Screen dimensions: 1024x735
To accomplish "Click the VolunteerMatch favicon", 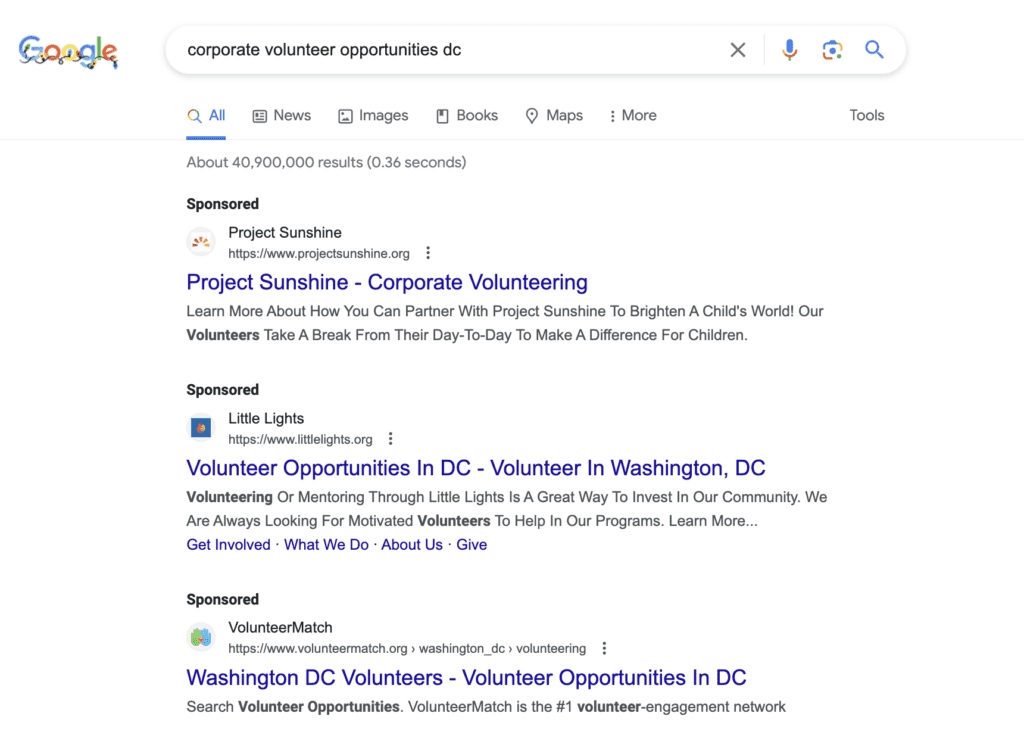I will tap(201, 637).
